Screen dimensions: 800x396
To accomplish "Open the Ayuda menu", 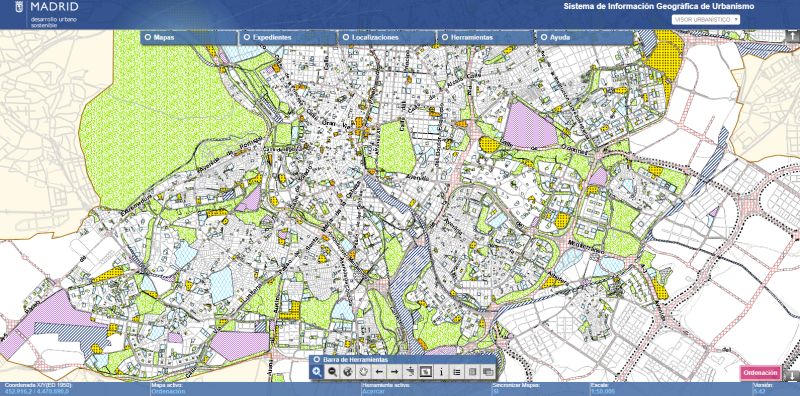I will tap(584, 37).
